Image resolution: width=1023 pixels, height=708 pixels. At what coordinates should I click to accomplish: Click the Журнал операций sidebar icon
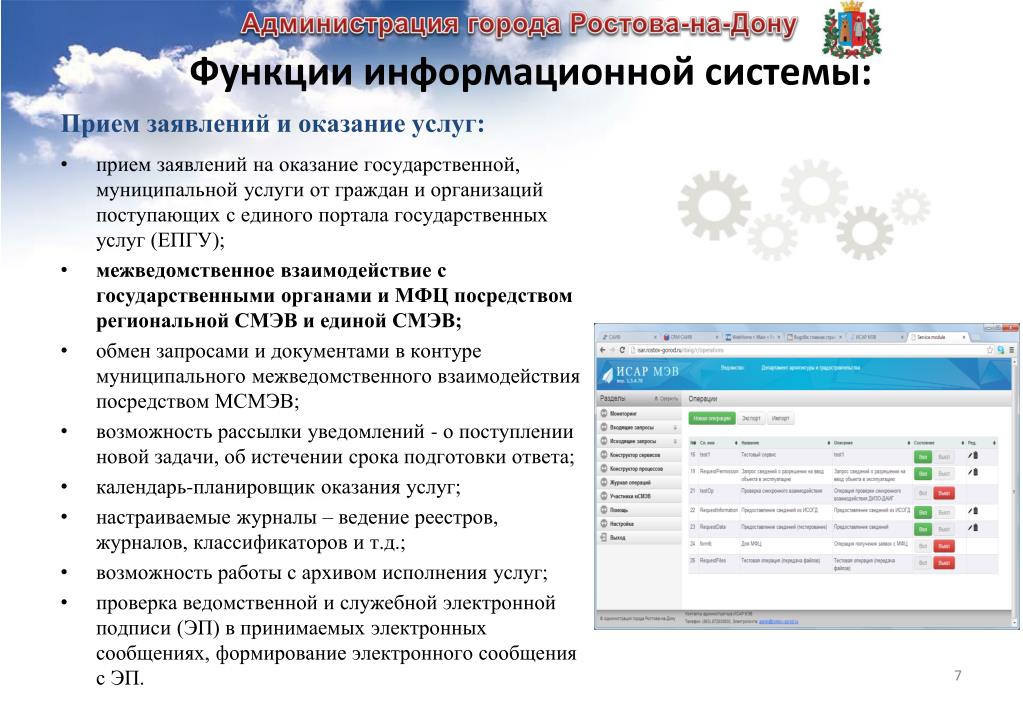point(604,482)
